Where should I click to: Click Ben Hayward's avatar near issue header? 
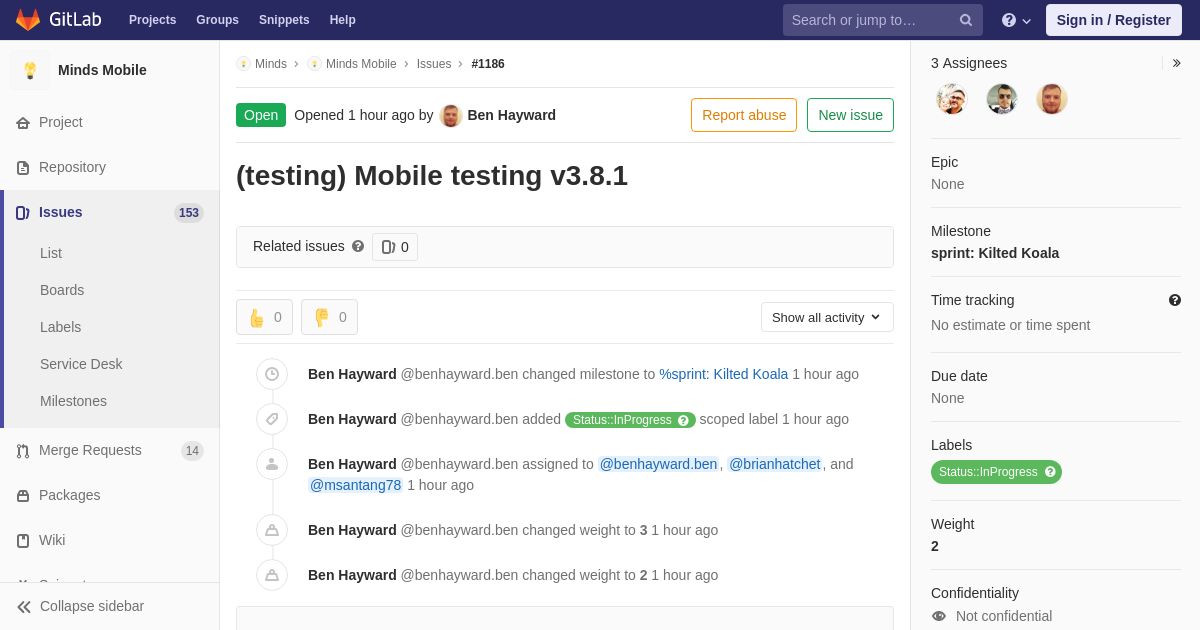click(451, 115)
